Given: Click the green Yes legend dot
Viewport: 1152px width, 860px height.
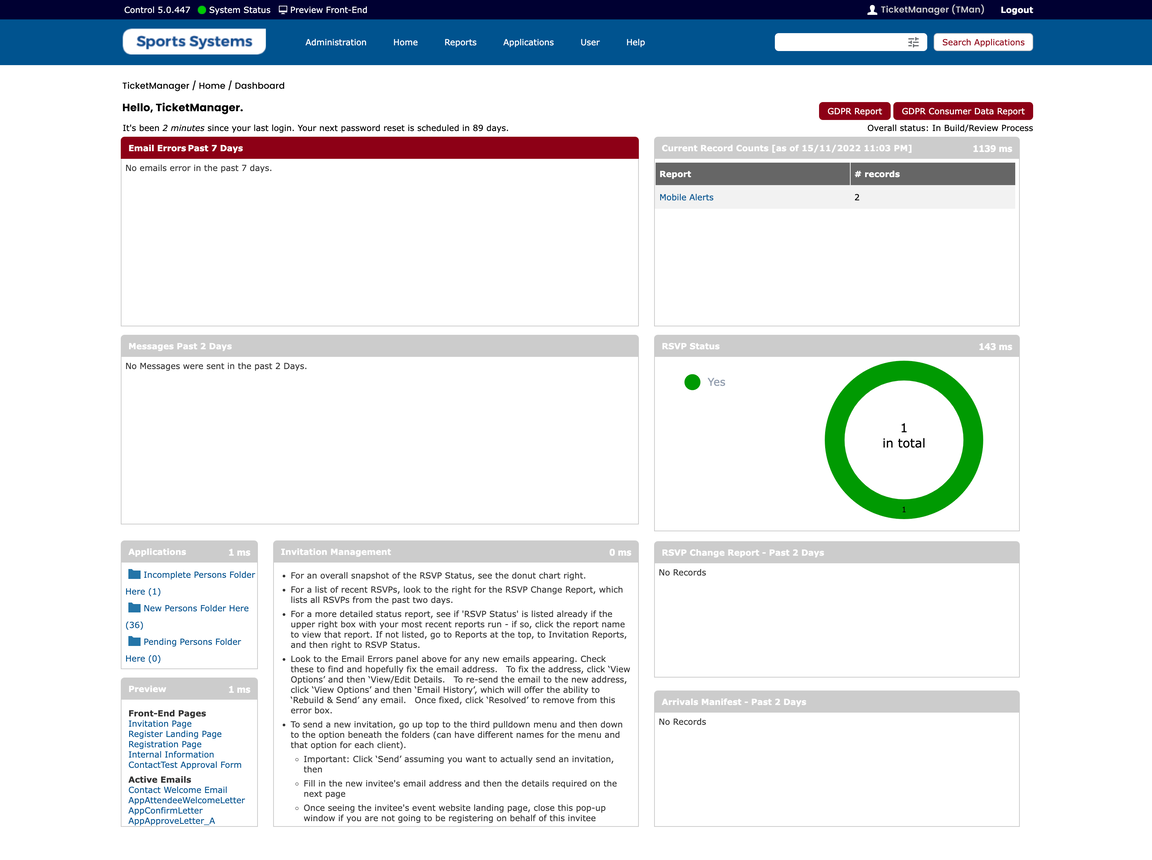Looking at the screenshot, I should [x=691, y=382].
